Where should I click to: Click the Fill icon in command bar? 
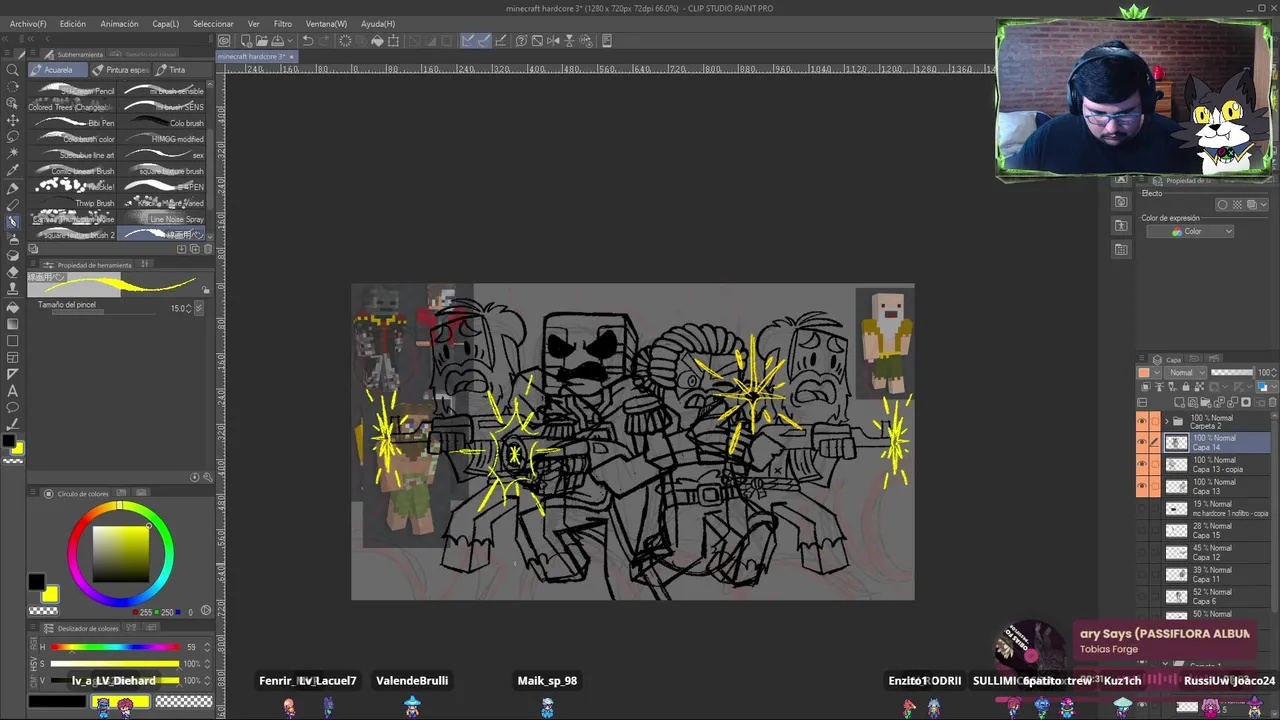(x=377, y=41)
